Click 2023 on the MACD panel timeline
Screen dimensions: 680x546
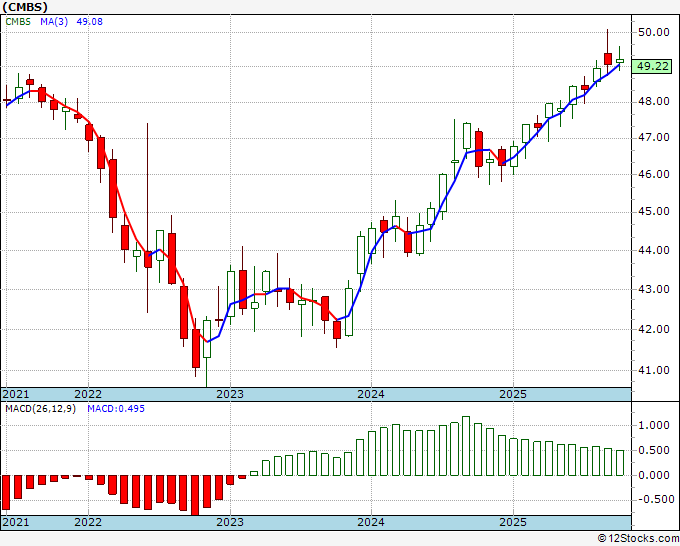(230, 522)
